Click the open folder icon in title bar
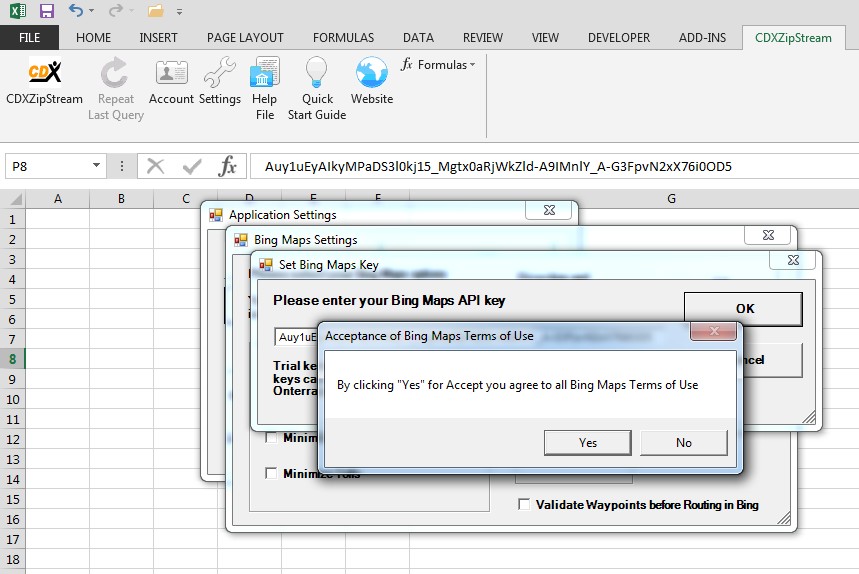Screen dimensions: 859x574 tap(156, 10)
